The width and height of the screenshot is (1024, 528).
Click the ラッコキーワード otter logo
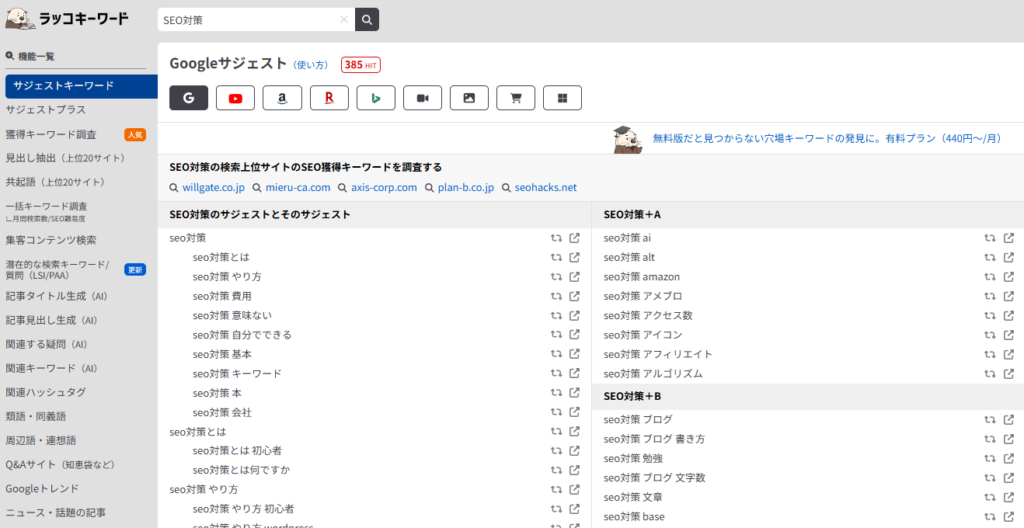coord(67,18)
